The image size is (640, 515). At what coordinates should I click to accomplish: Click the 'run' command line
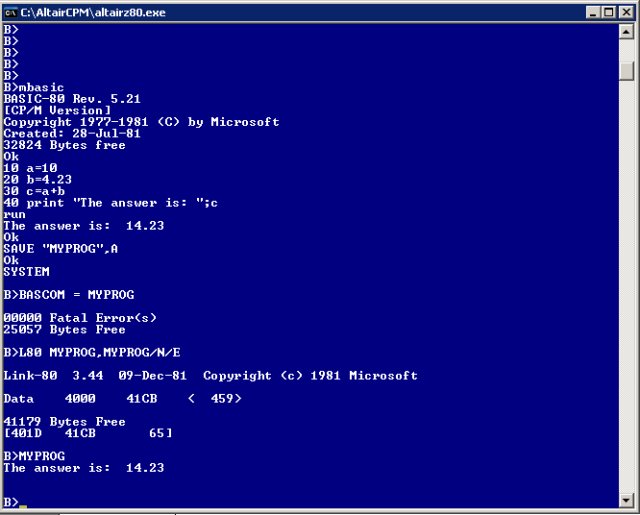[x=15, y=214]
